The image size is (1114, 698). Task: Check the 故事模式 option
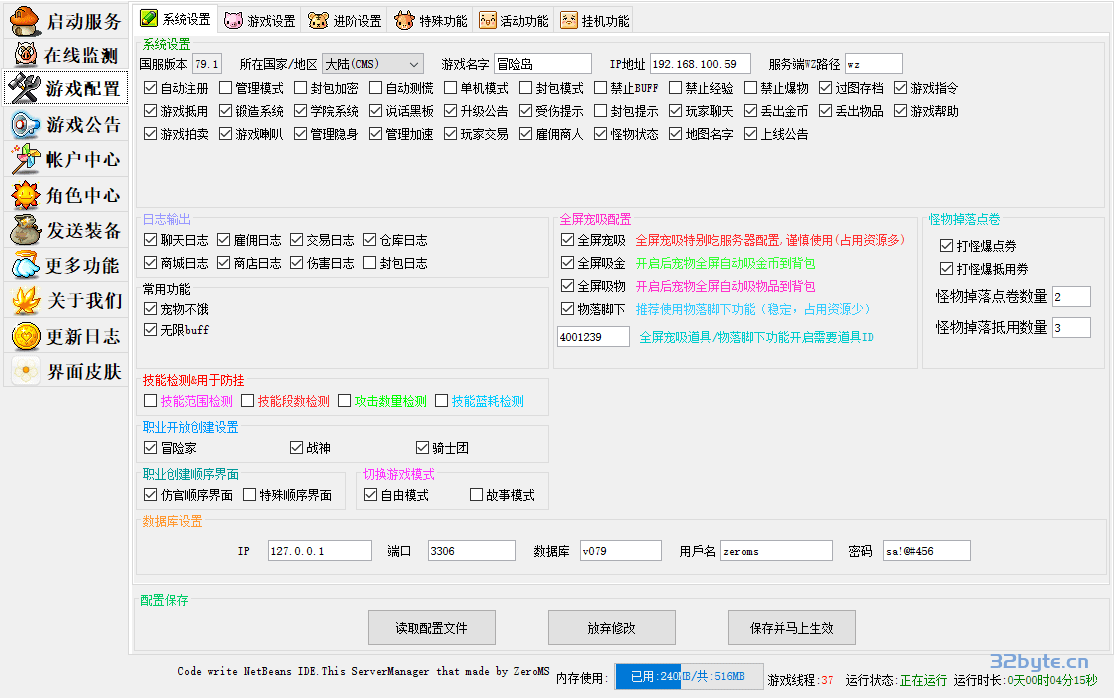(476, 495)
